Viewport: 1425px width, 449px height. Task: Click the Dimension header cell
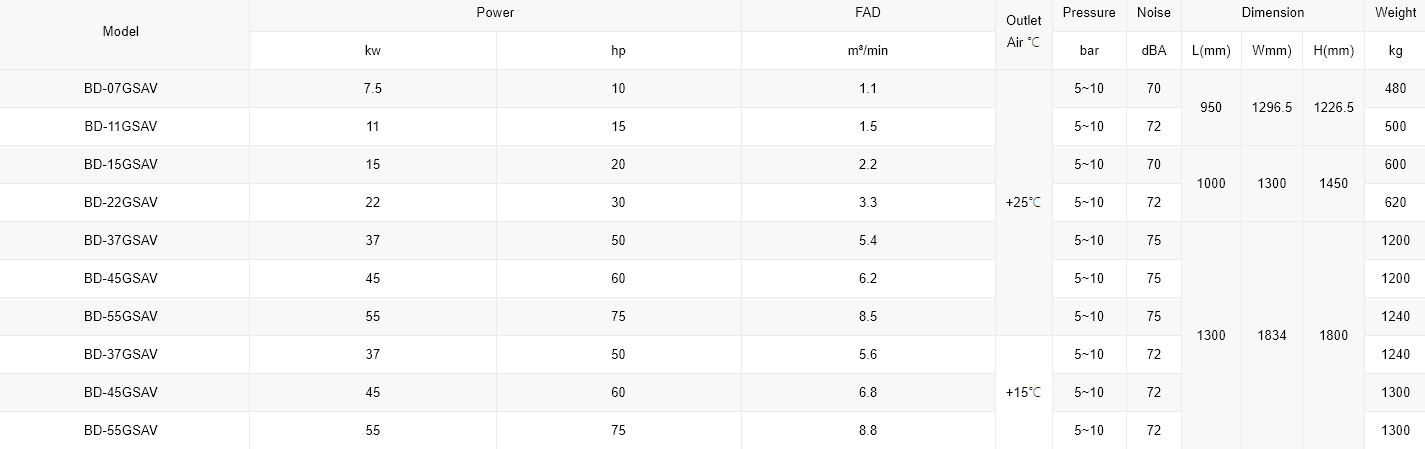(x=1272, y=13)
